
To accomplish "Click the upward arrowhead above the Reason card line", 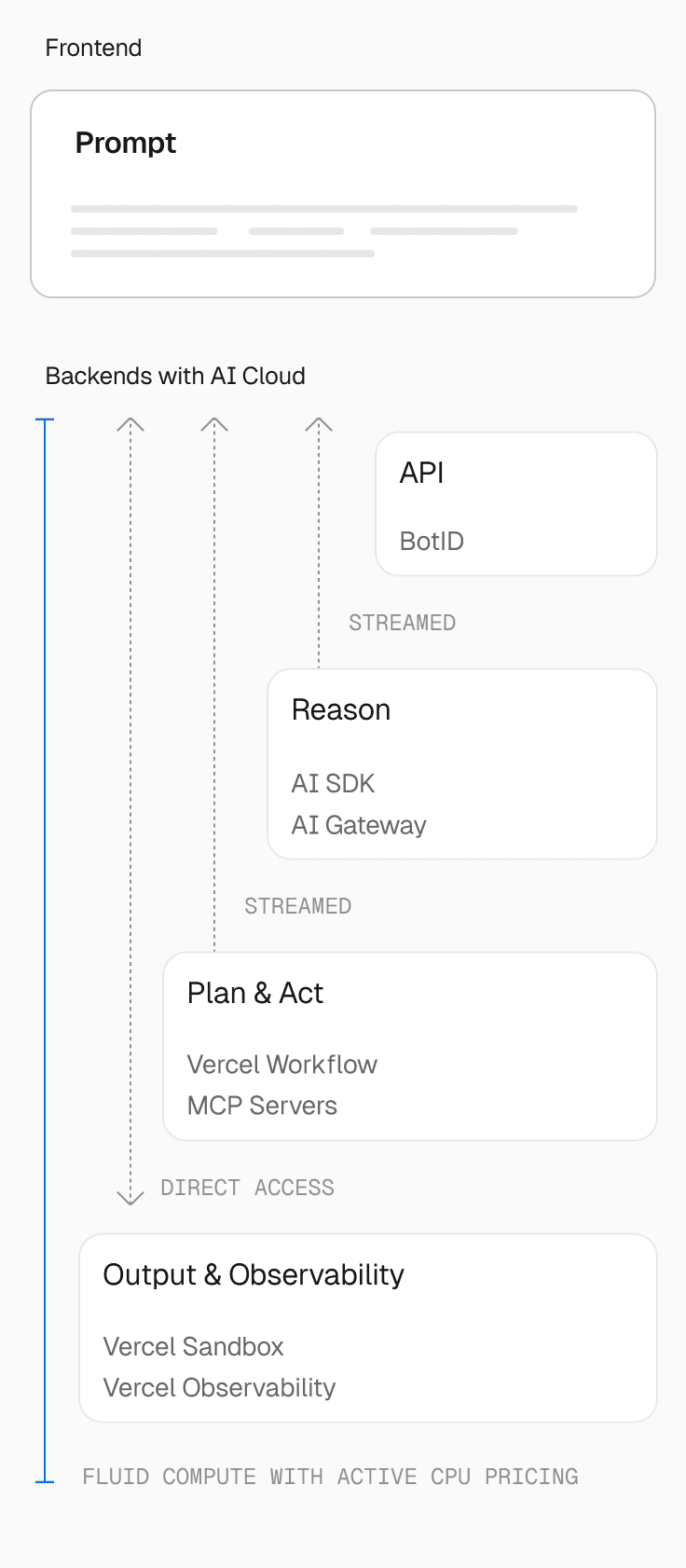I will [319, 424].
